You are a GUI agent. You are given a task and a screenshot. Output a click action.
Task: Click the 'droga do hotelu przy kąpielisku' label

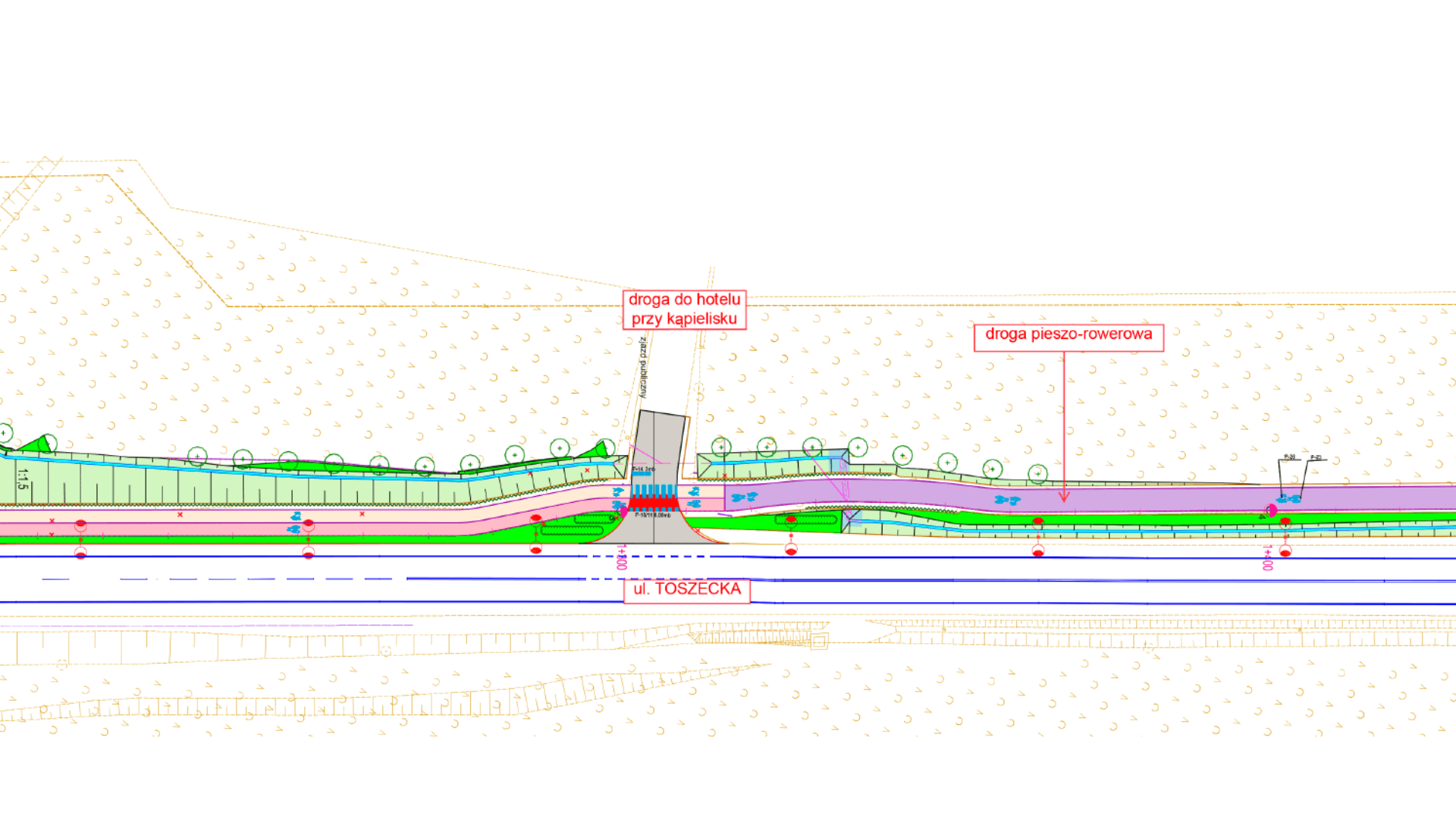pos(684,309)
